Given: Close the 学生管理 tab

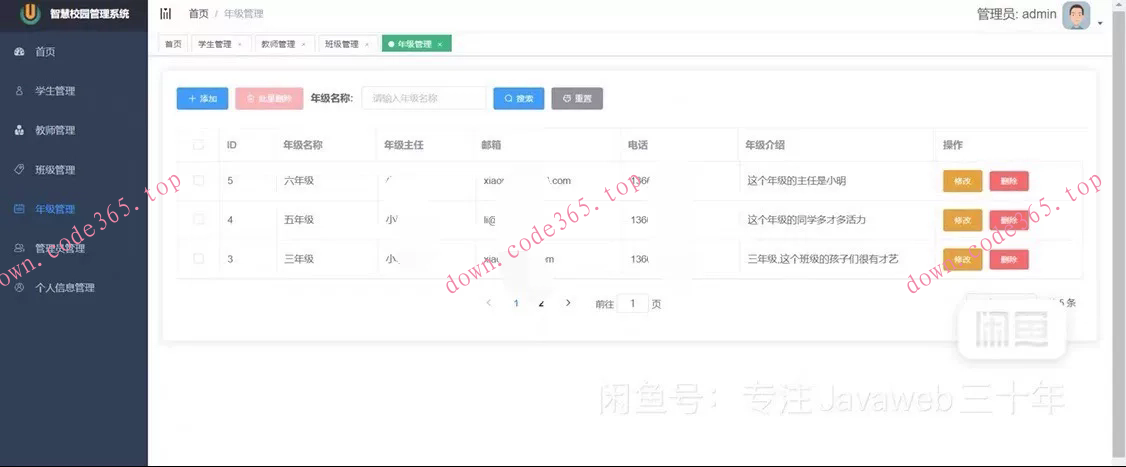Looking at the screenshot, I should 240,45.
